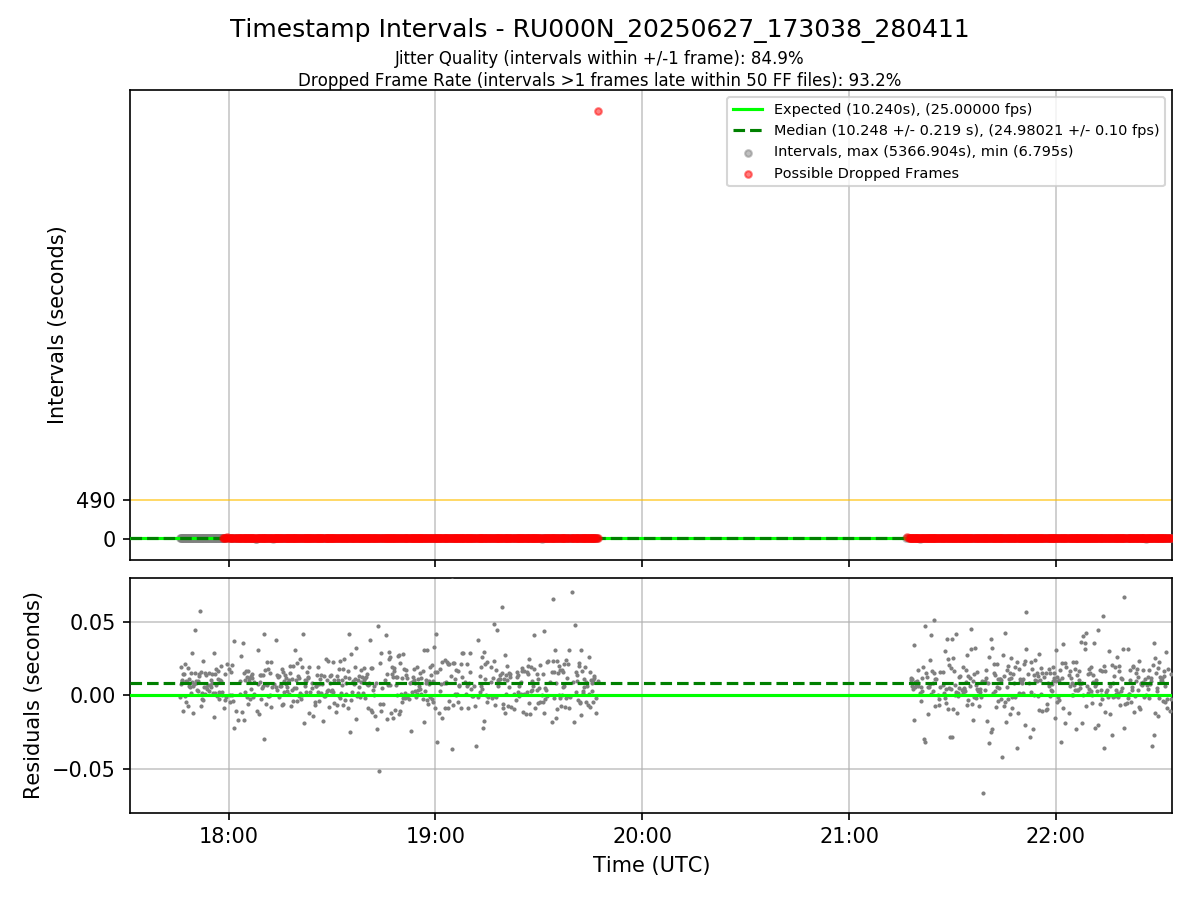Click the solid green line swatch in legend
This screenshot has height=900, width=1200.
749,109
